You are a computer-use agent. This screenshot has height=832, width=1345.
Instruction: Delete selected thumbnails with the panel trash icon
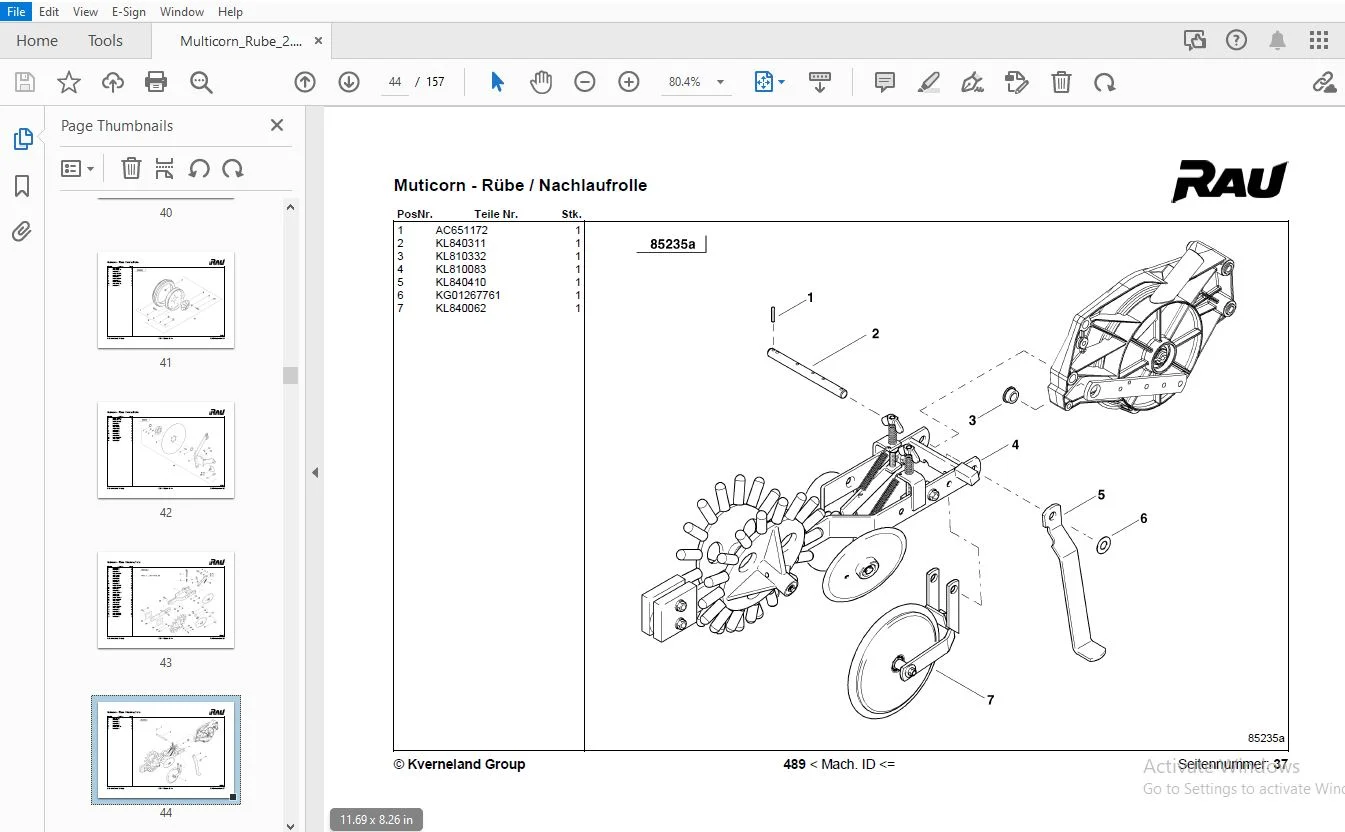pyautogui.click(x=131, y=168)
